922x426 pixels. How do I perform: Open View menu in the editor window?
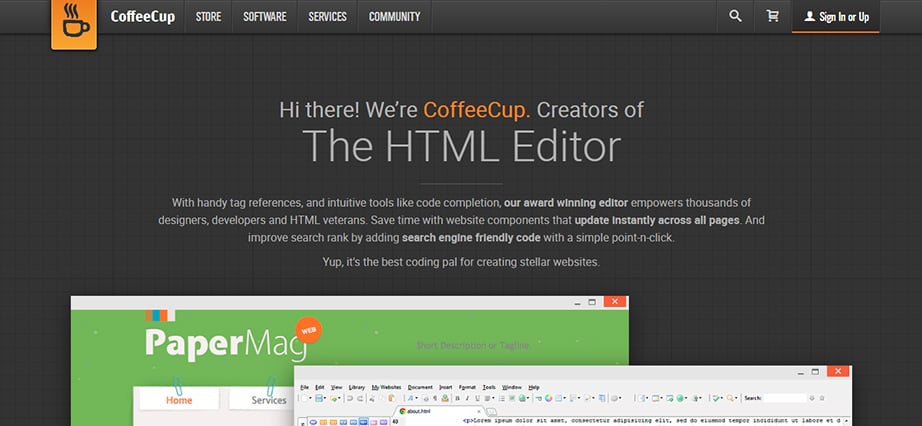click(x=336, y=387)
